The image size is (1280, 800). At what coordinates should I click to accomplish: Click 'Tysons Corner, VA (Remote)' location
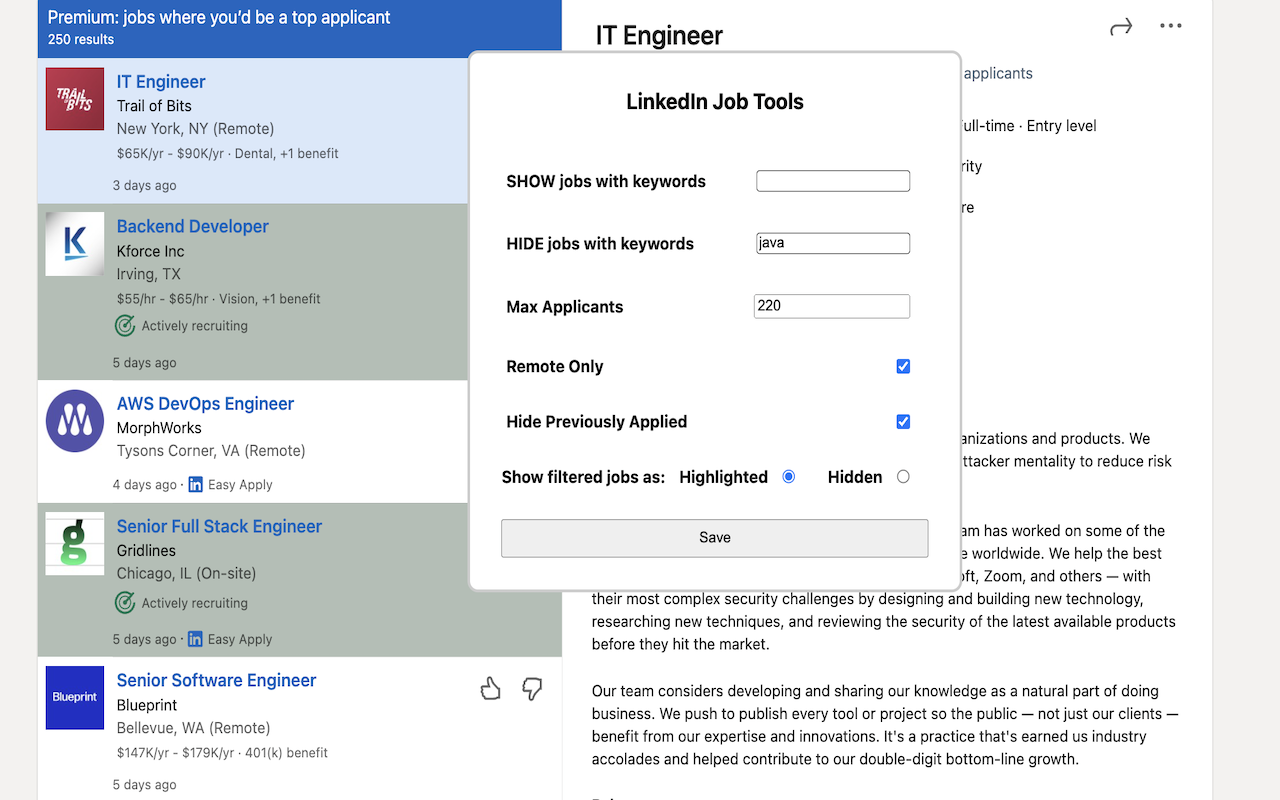[211, 451]
